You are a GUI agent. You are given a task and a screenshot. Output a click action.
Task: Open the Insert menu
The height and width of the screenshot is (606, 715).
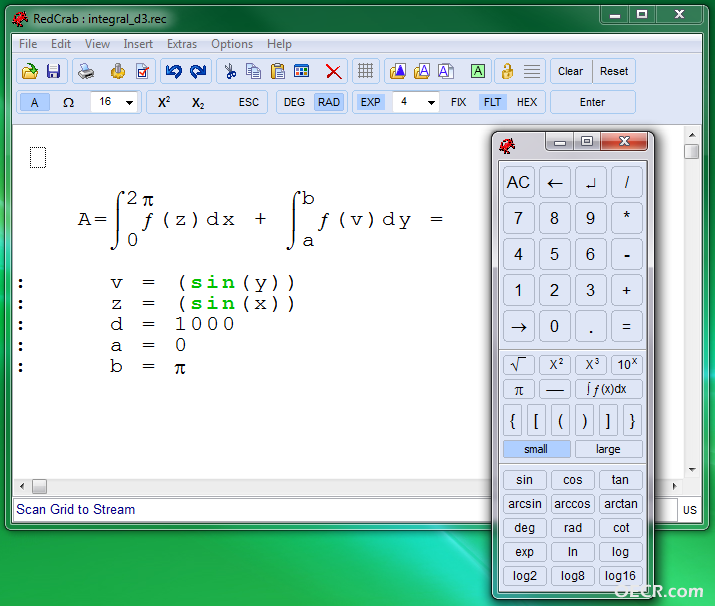click(x=138, y=44)
